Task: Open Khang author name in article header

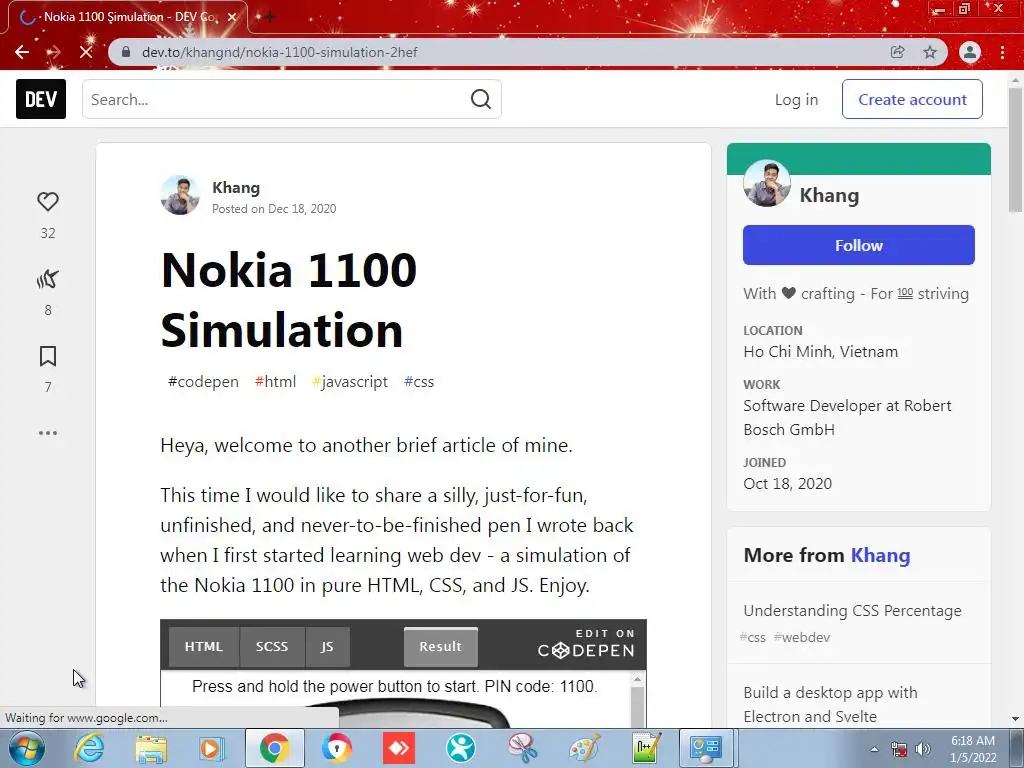Action: click(x=236, y=187)
